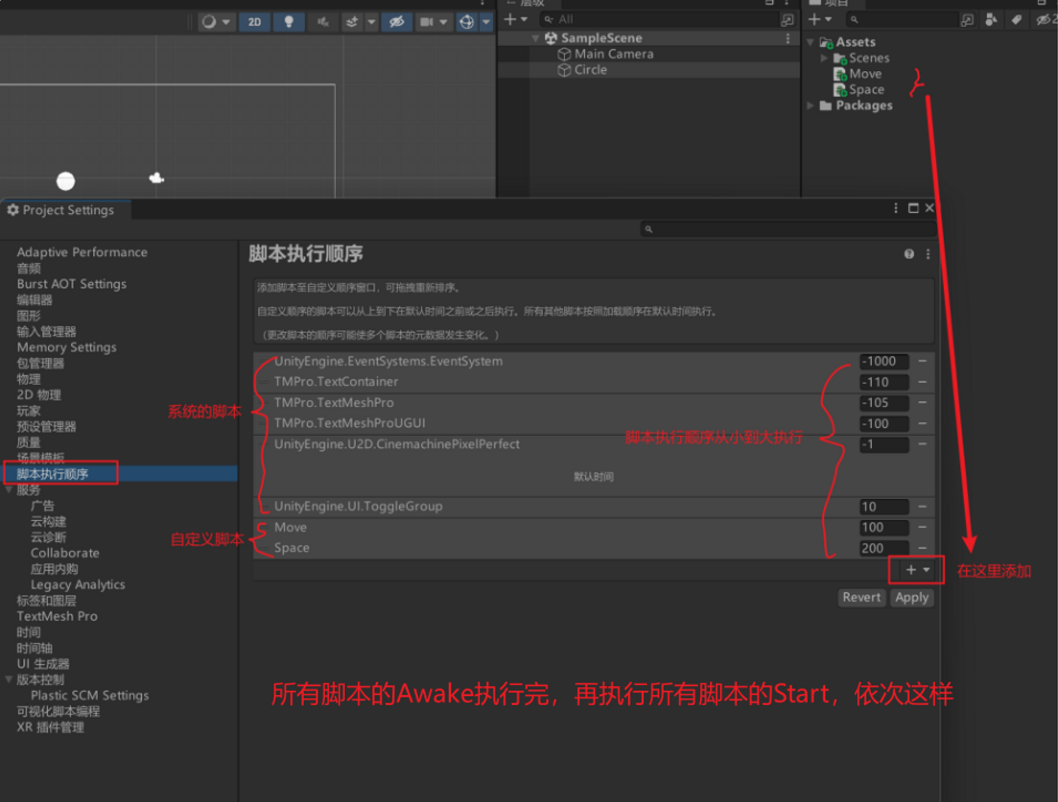Viewport: 1058px width, 802px height.
Task: Open SampleScene options kebab menu
Action: pos(787,38)
